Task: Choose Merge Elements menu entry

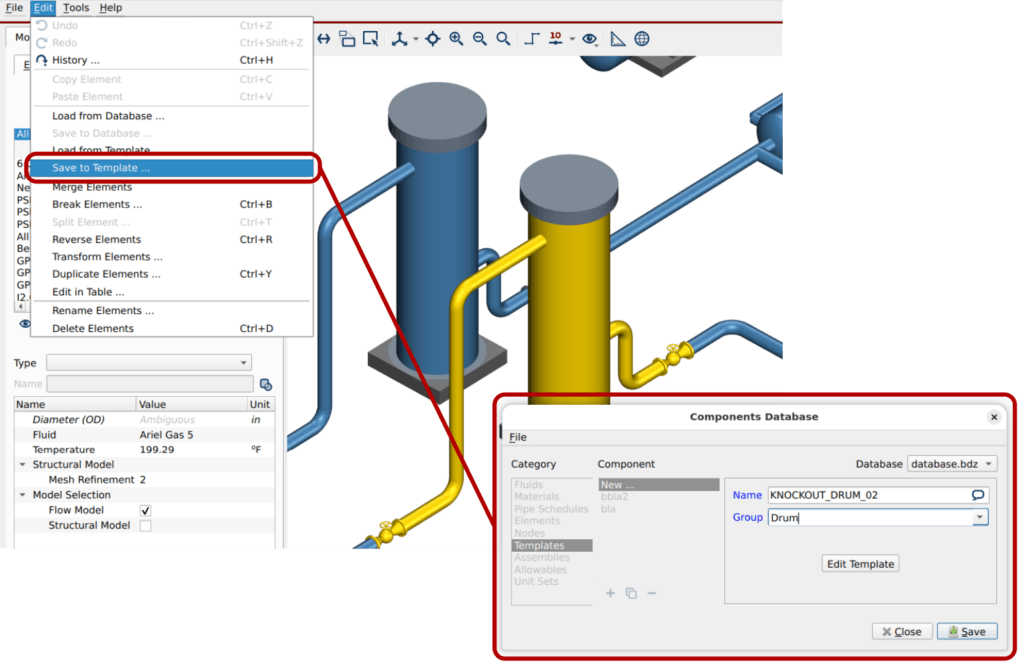Action: coord(172,187)
